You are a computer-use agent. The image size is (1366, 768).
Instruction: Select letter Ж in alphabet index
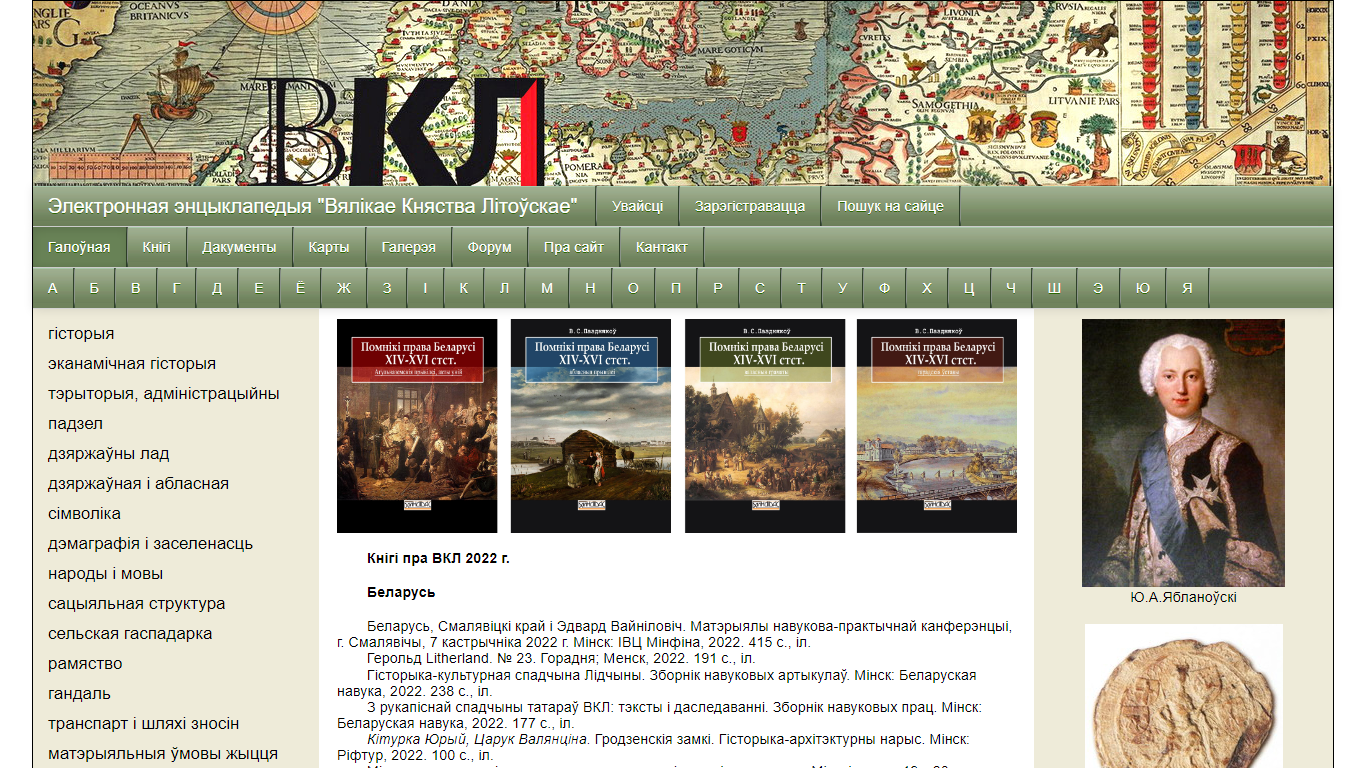pyautogui.click(x=344, y=288)
